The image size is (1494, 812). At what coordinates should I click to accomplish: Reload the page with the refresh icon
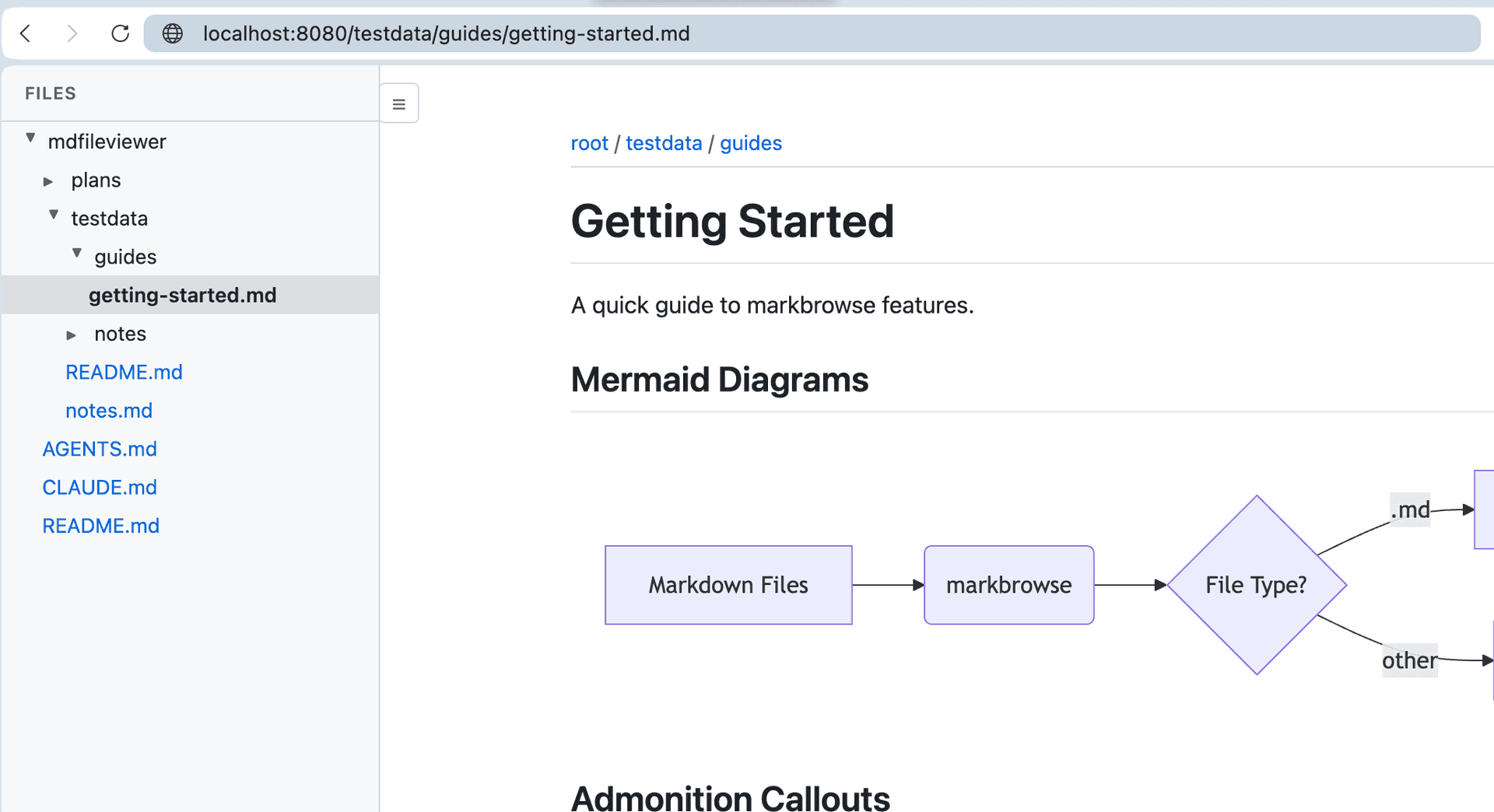tap(120, 33)
